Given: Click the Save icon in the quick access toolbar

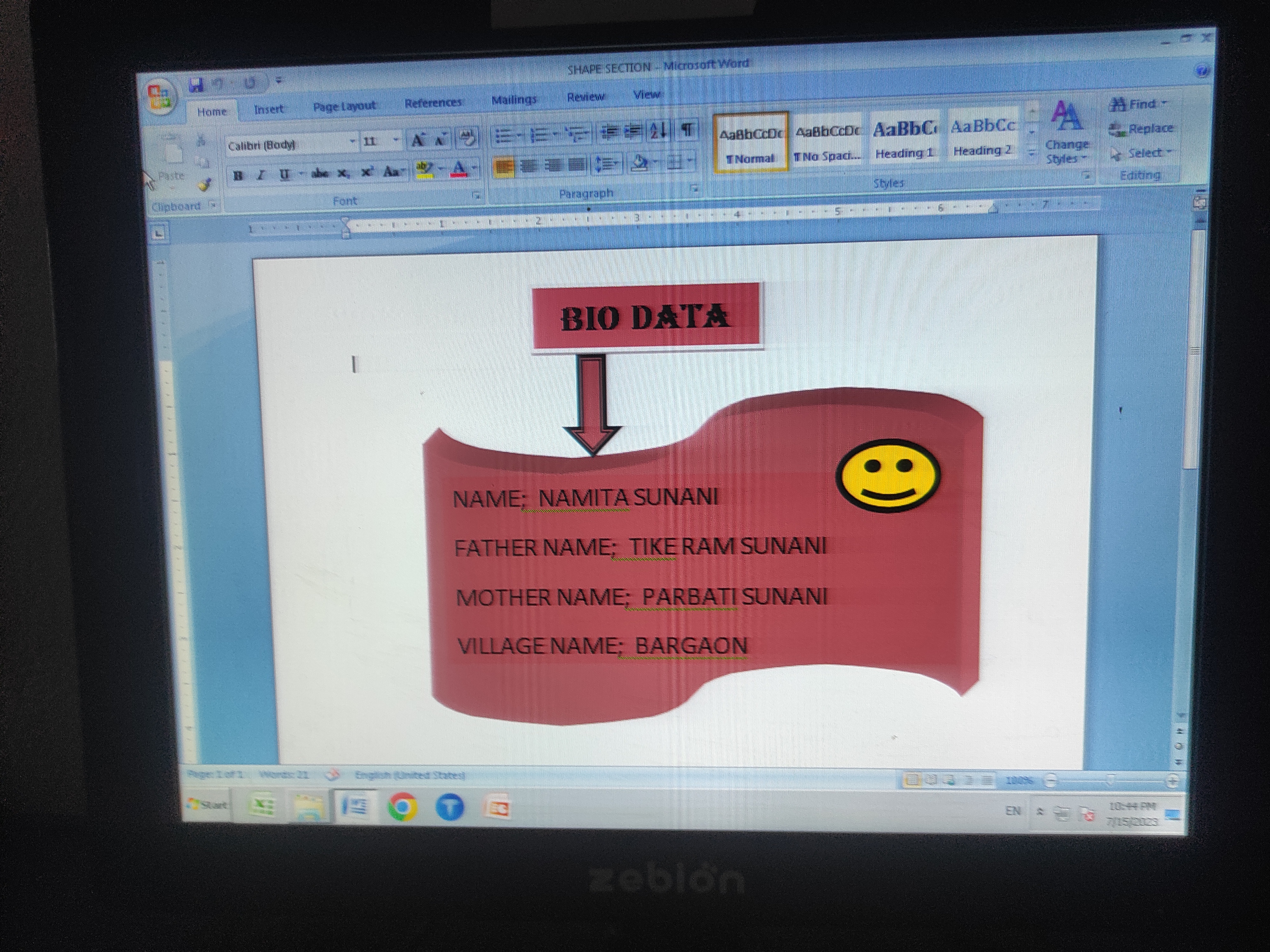Looking at the screenshot, I should point(196,85).
